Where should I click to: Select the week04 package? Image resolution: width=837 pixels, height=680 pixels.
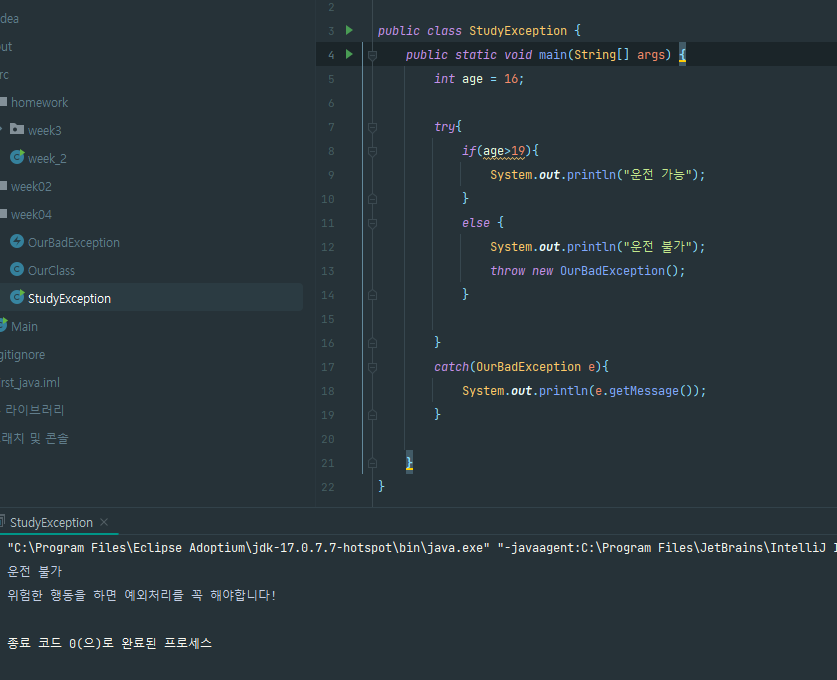coord(31,215)
